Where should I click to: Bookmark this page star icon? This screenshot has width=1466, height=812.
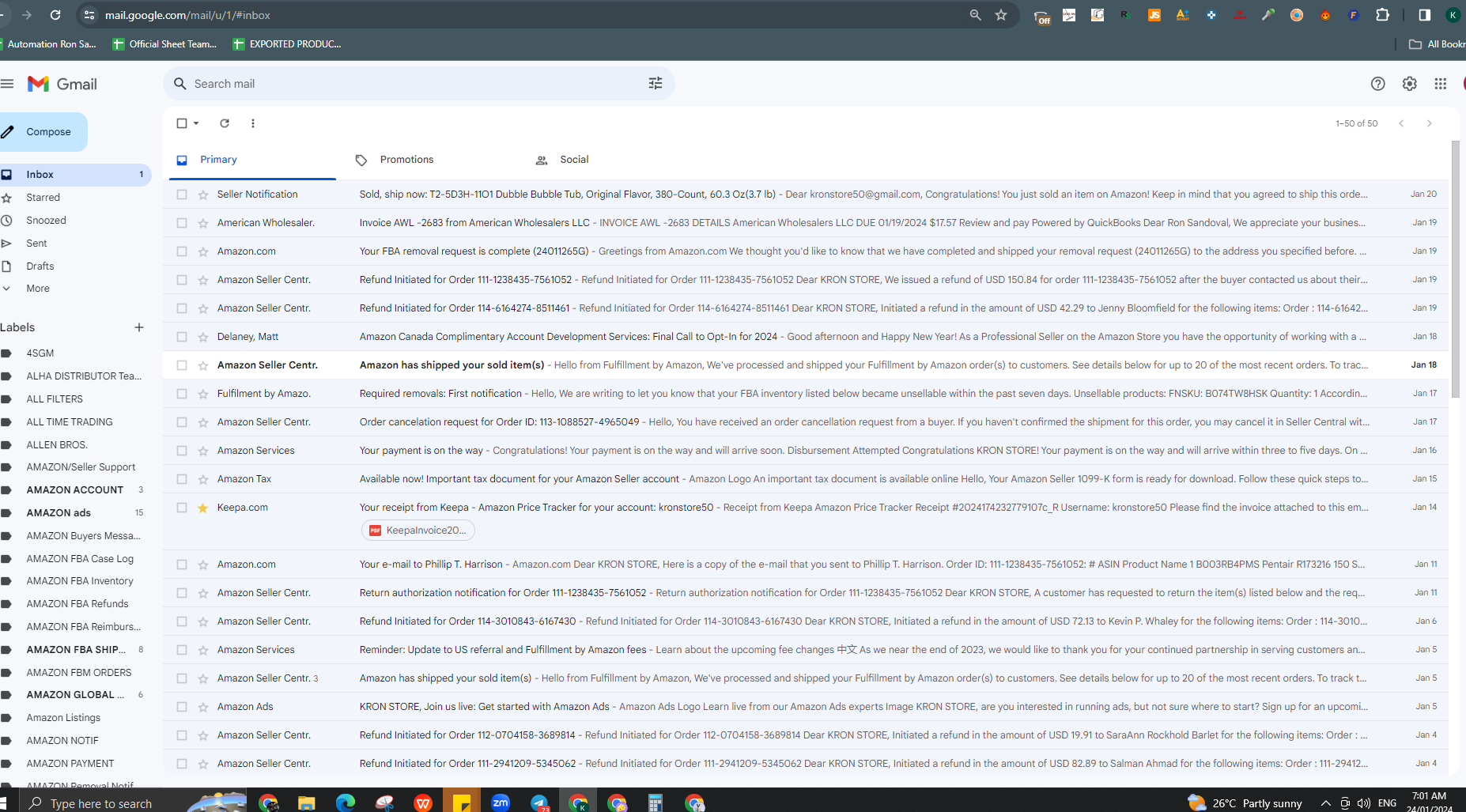tap(1001, 15)
